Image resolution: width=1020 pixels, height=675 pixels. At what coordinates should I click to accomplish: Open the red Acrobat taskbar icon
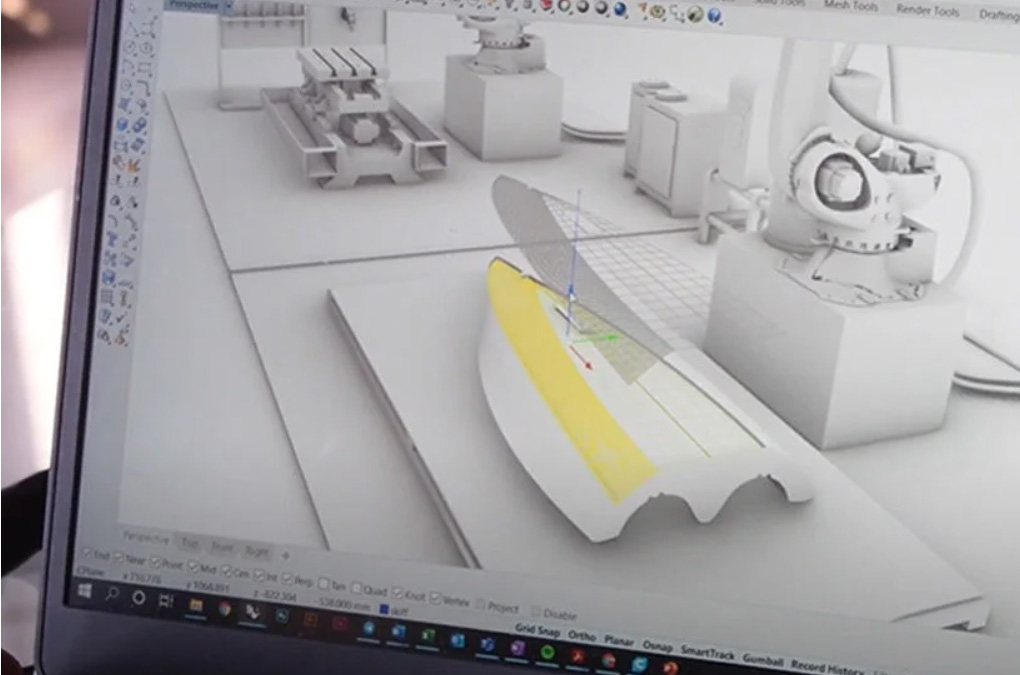point(577,656)
